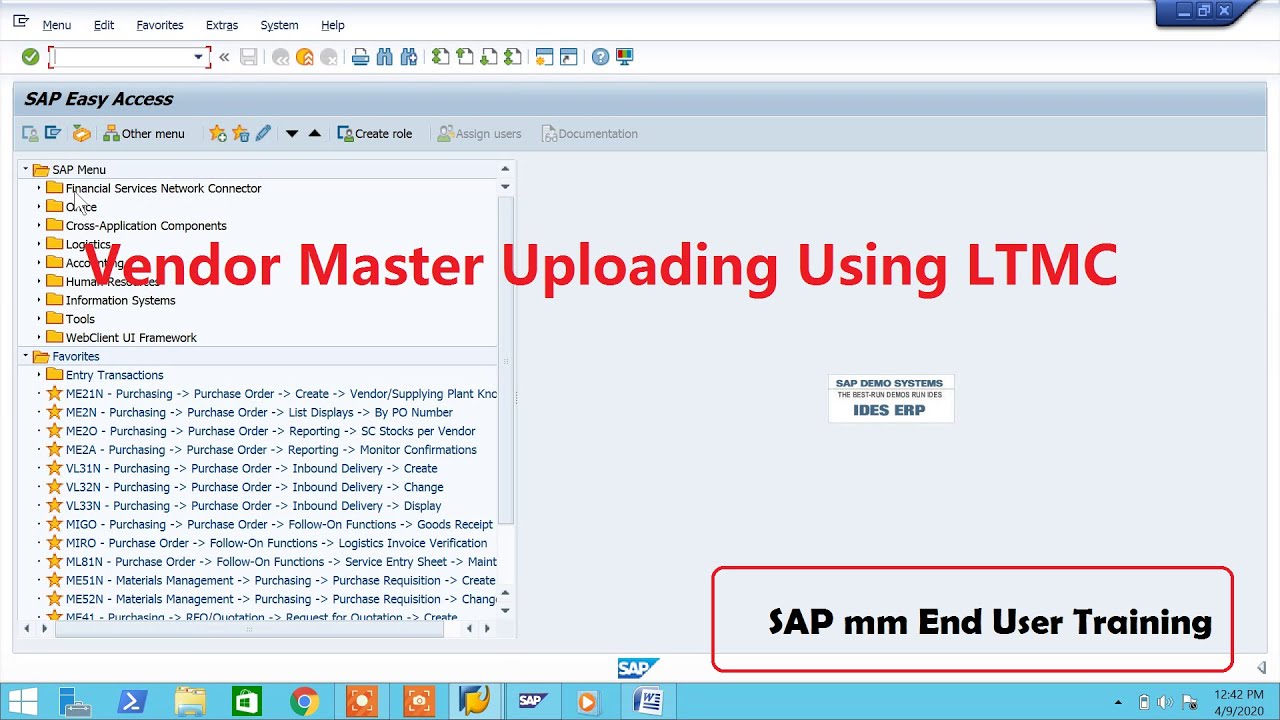1280x720 pixels.
Task: Switch to the User Menu icon
Action: pyautogui.click(x=30, y=133)
